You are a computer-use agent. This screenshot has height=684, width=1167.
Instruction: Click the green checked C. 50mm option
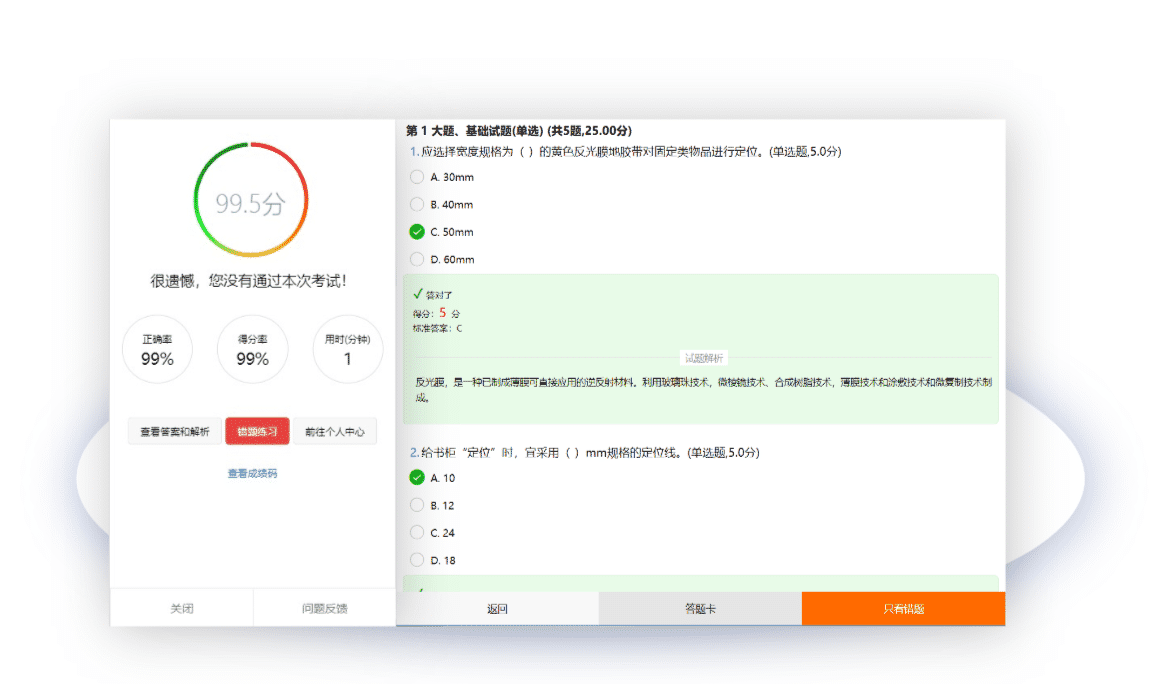click(417, 232)
